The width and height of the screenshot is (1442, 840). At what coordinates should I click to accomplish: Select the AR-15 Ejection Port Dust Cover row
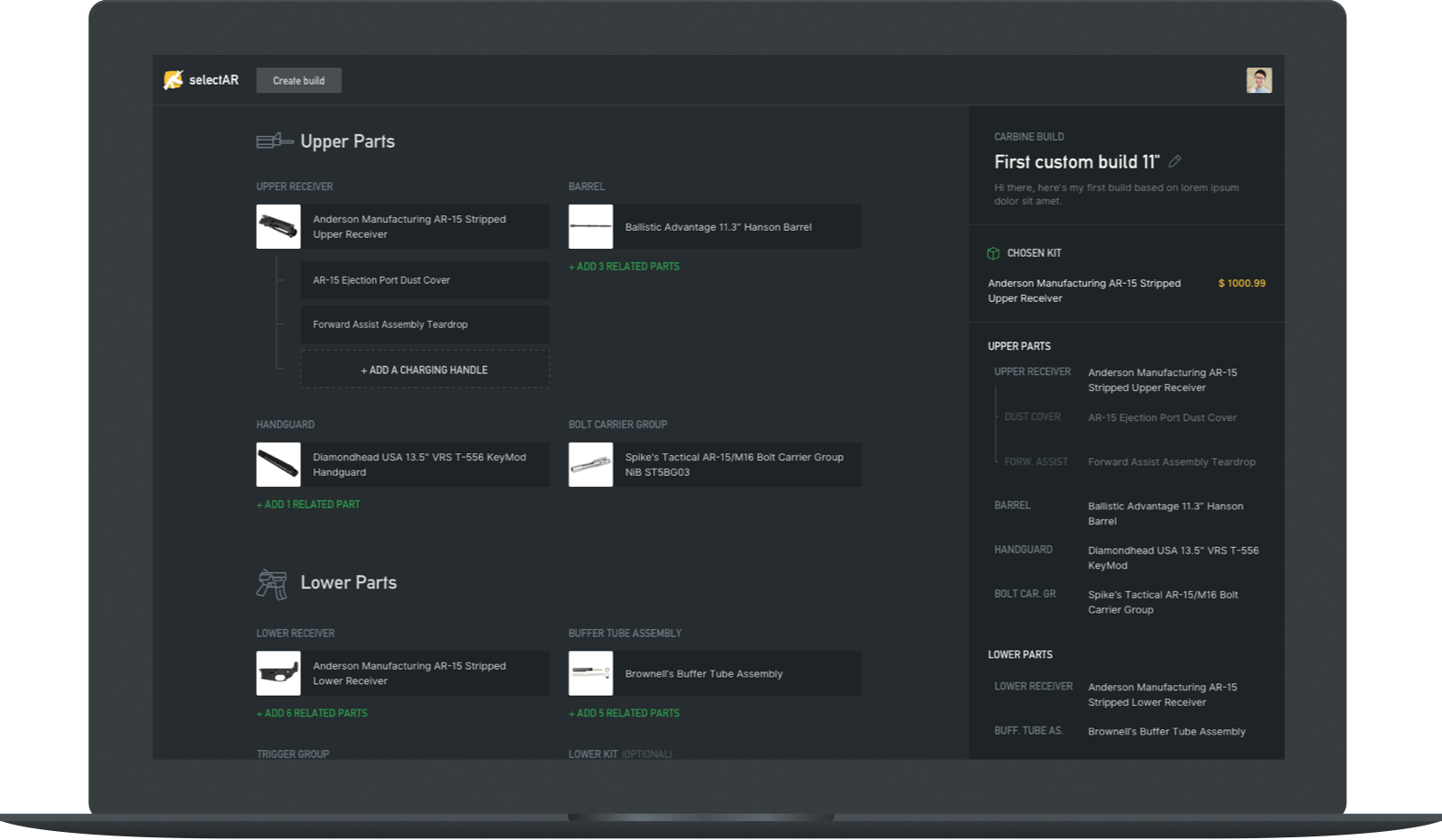tap(424, 280)
